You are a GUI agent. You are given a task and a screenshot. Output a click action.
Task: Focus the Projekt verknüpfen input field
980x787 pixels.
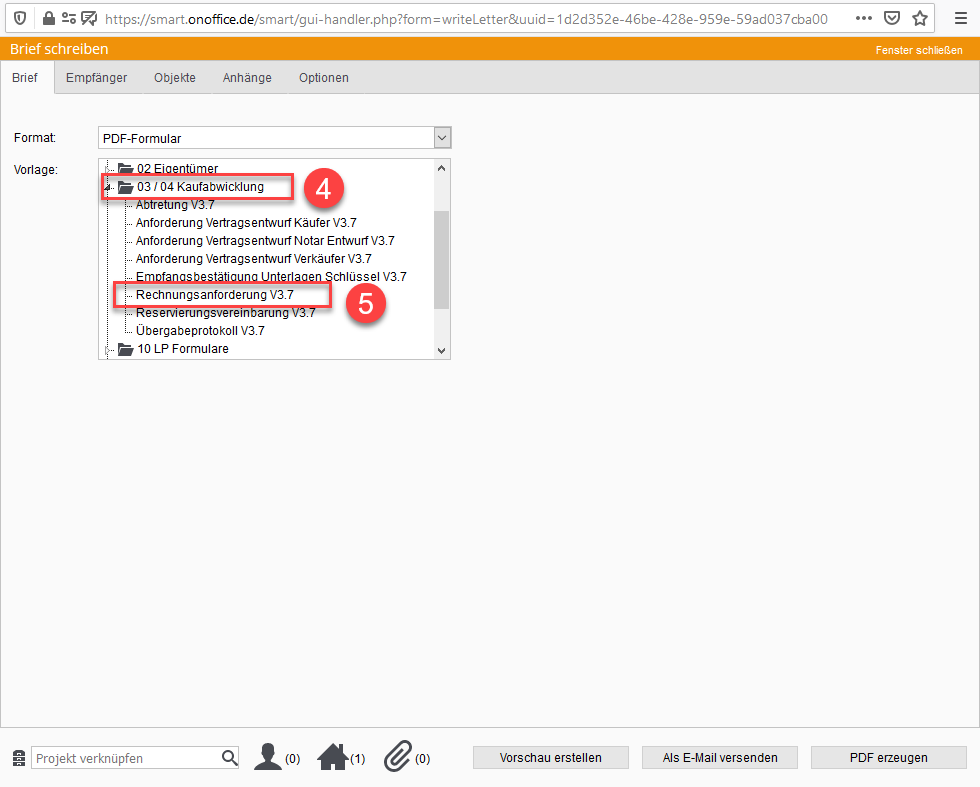[x=126, y=758]
